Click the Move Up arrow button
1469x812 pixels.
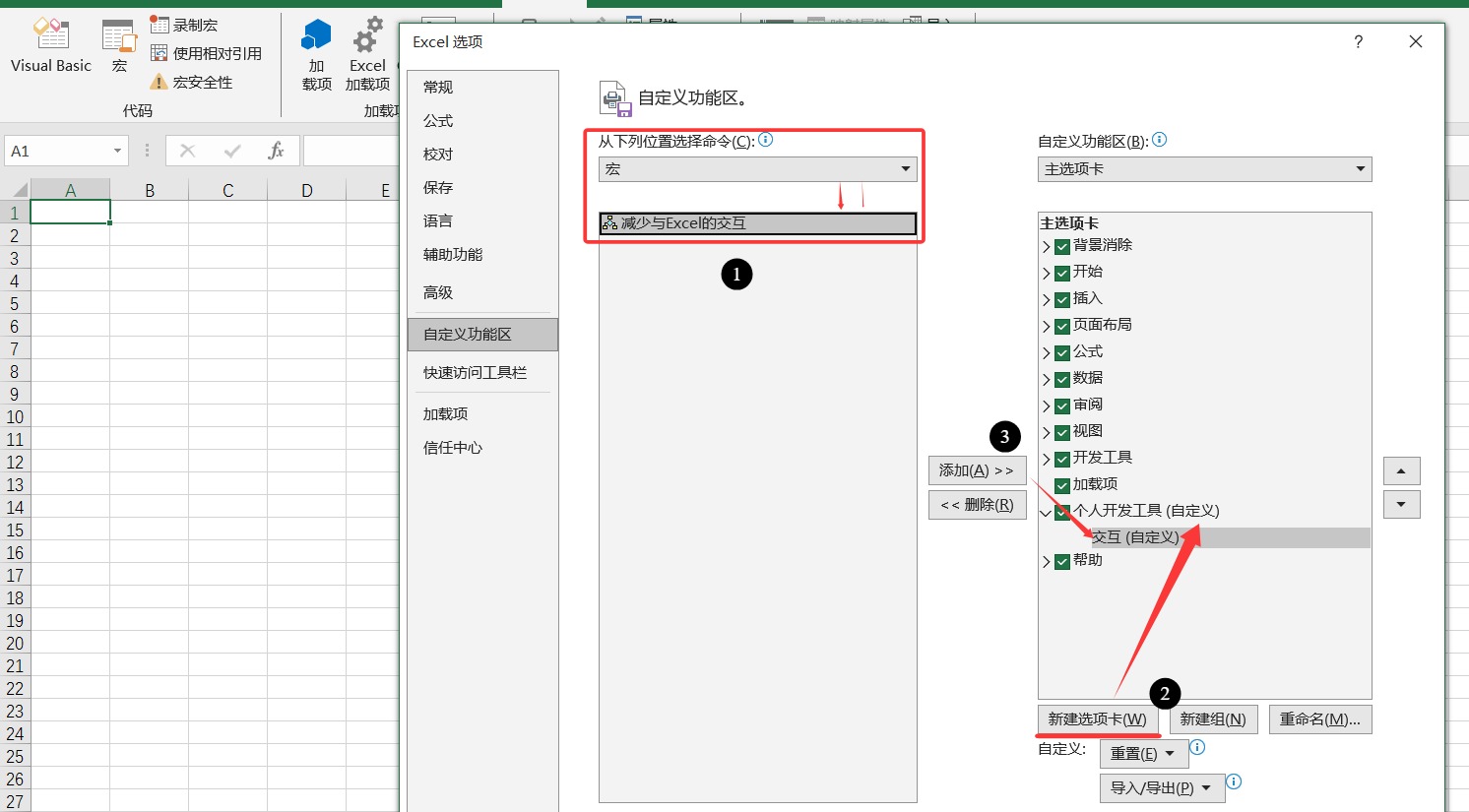pyautogui.click(x=1401, y=471)
